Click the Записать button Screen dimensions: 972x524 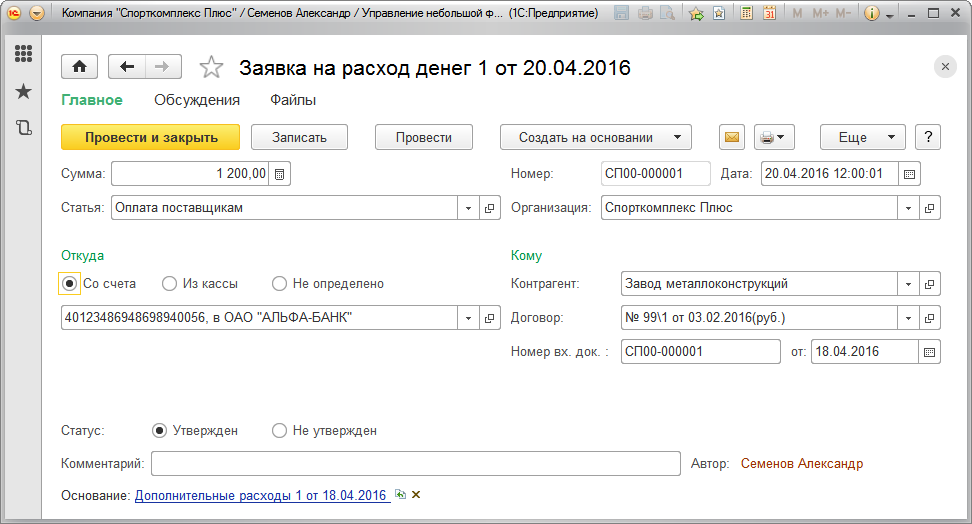coord(299,137)
